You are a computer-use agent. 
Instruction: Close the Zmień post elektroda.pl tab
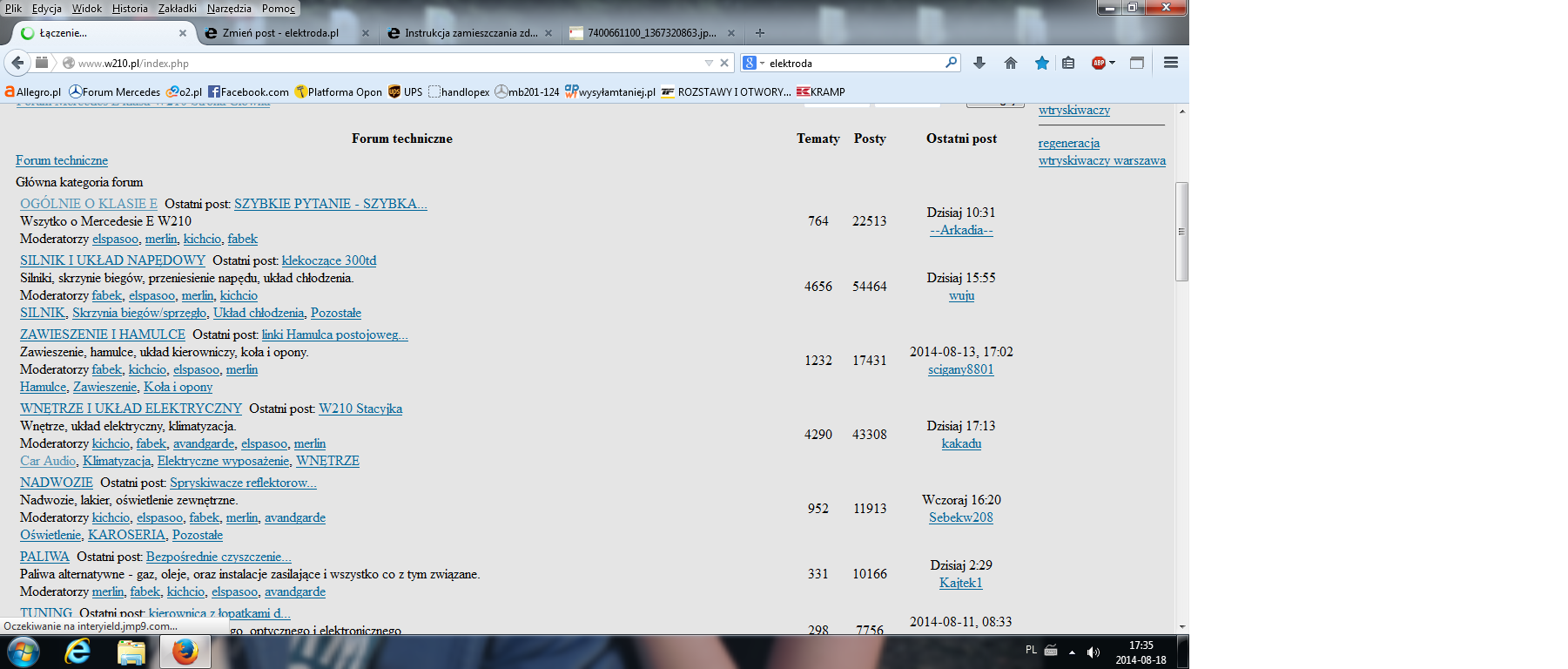(x=366, y=33)
